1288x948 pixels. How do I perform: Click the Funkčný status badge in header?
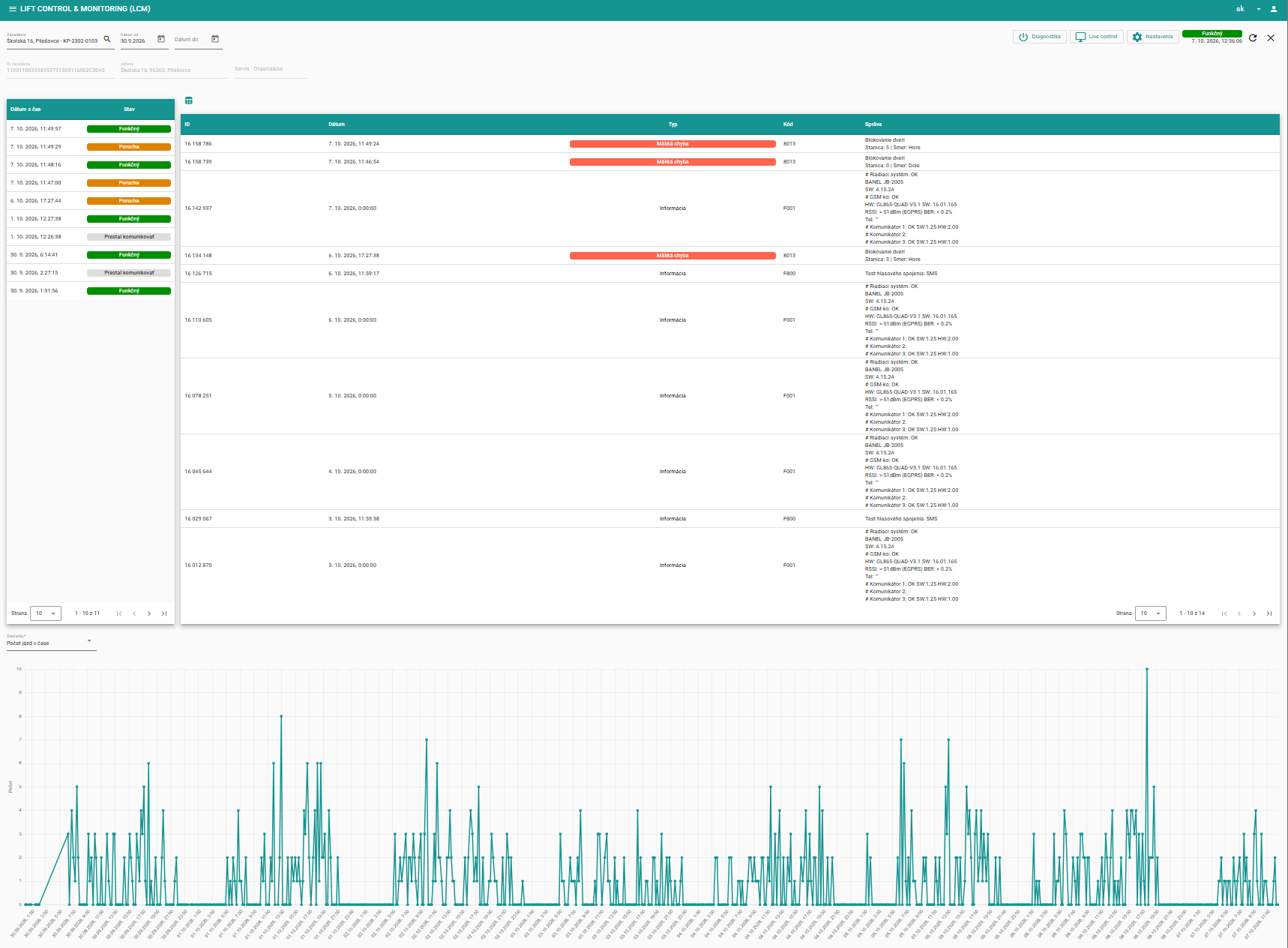(x=1212, y=34)
